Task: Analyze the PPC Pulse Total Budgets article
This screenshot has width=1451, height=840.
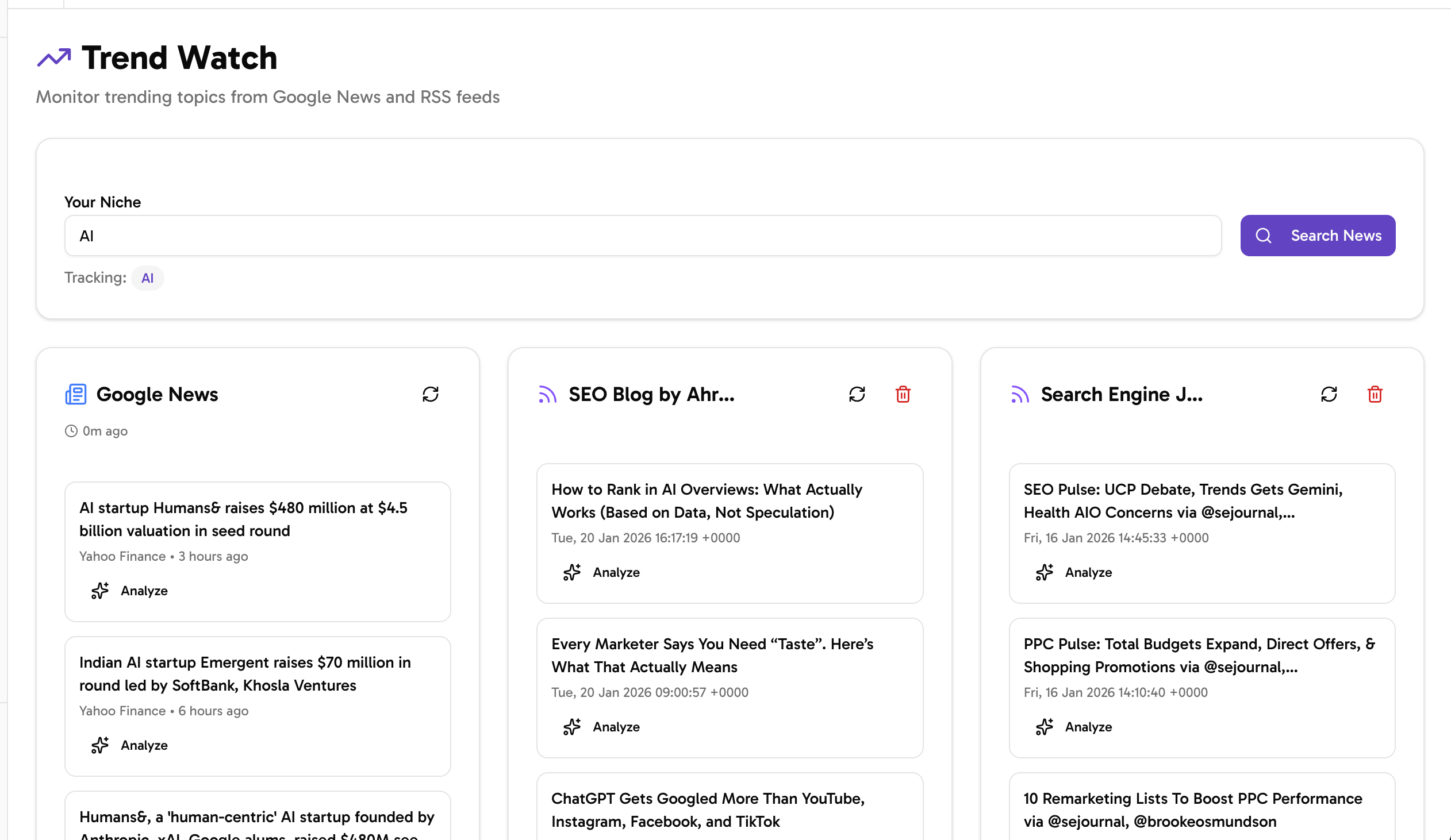Action: tap(1074, 727)
